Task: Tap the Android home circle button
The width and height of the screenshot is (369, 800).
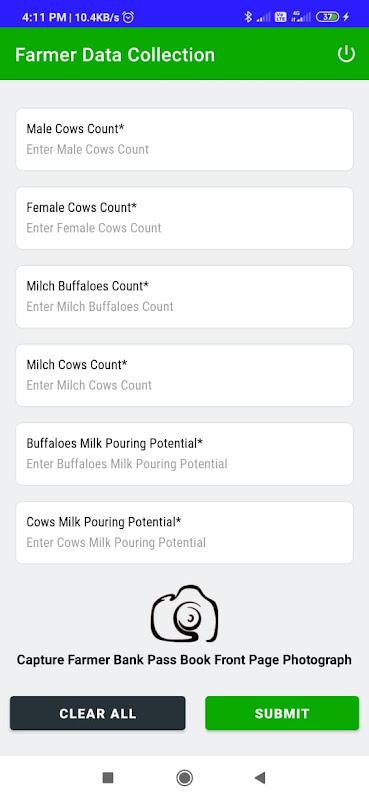Action: click(184, 778)
